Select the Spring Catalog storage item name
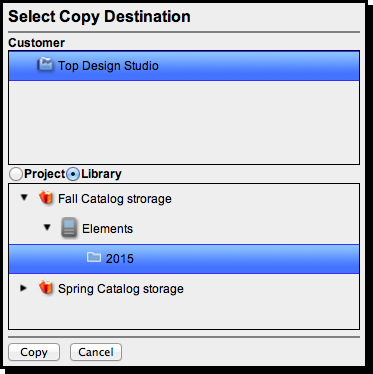 coord(121,289)
